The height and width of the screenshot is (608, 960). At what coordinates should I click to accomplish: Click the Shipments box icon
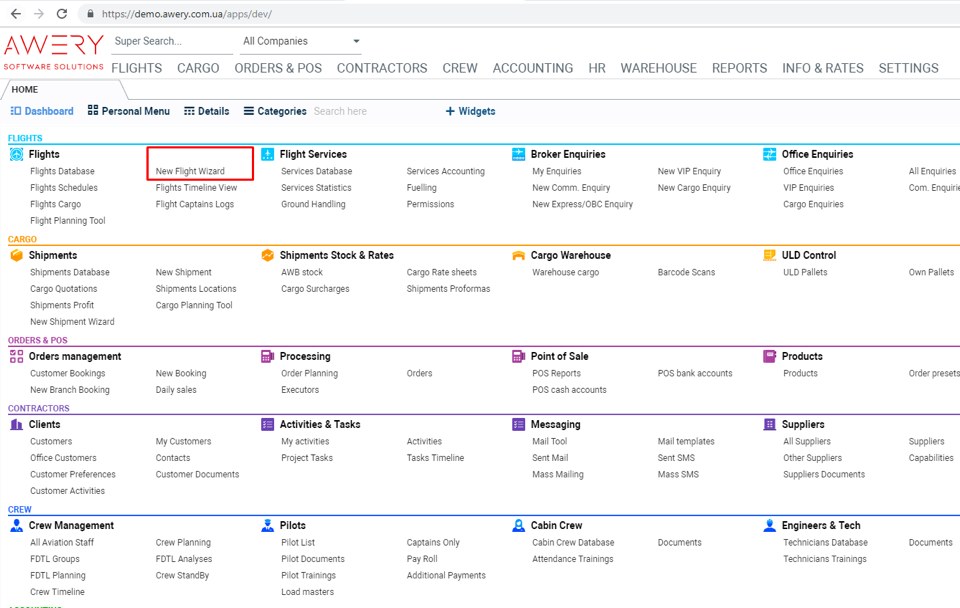[x=16, y=255]
